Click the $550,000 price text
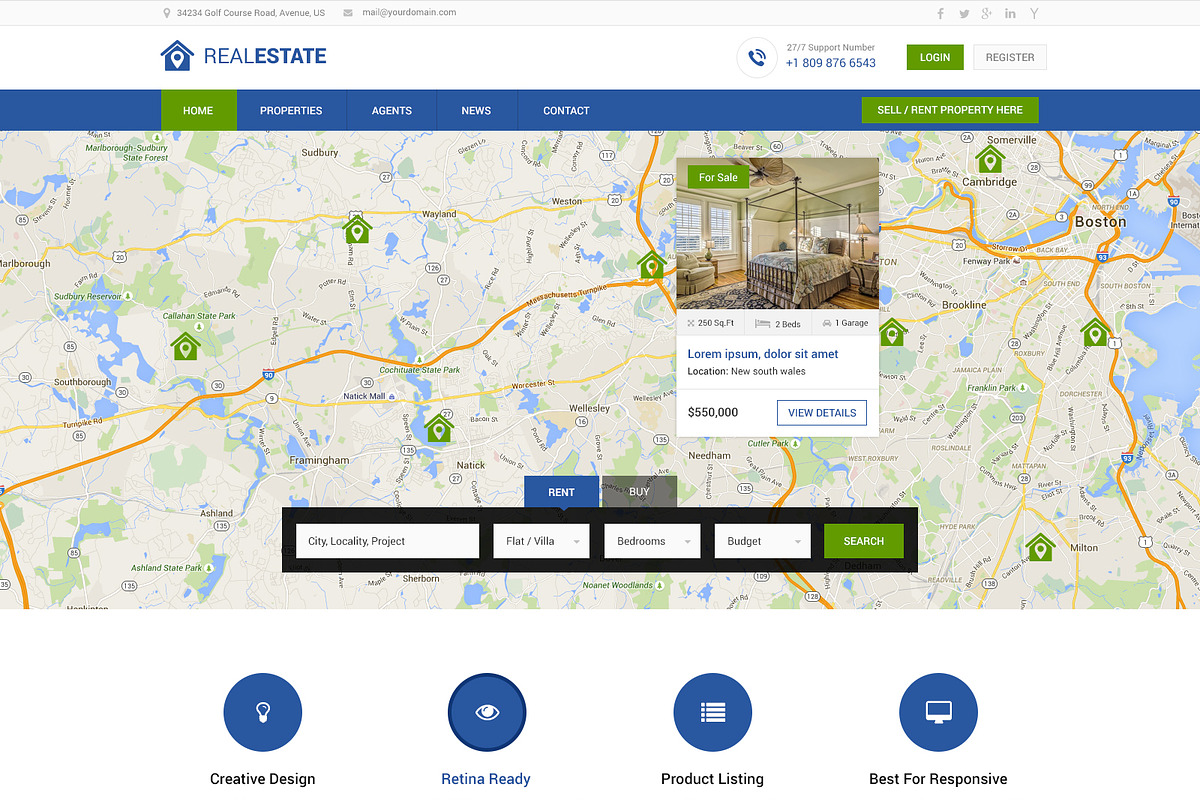 (x=713, y=412)
